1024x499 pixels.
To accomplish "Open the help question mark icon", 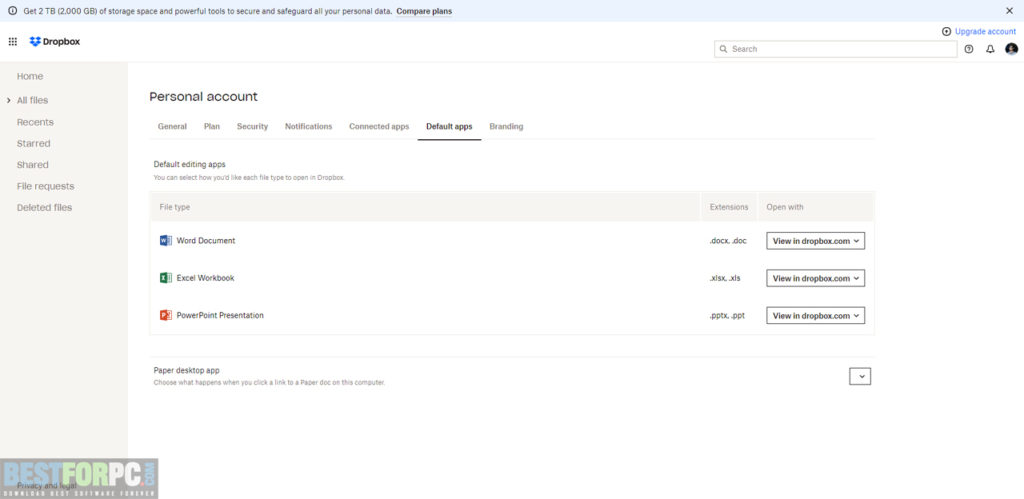I will (x=968, y=49).
